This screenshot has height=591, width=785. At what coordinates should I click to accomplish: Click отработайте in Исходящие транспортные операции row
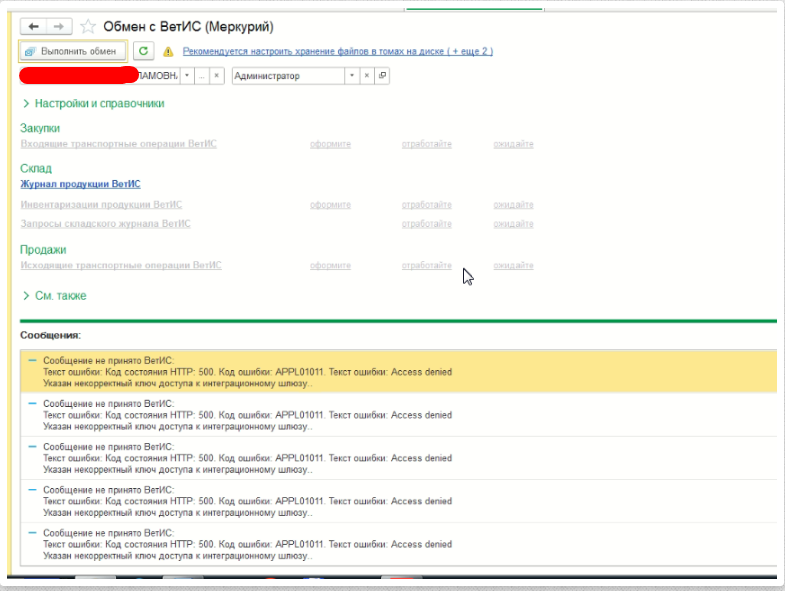pos(427,265)
